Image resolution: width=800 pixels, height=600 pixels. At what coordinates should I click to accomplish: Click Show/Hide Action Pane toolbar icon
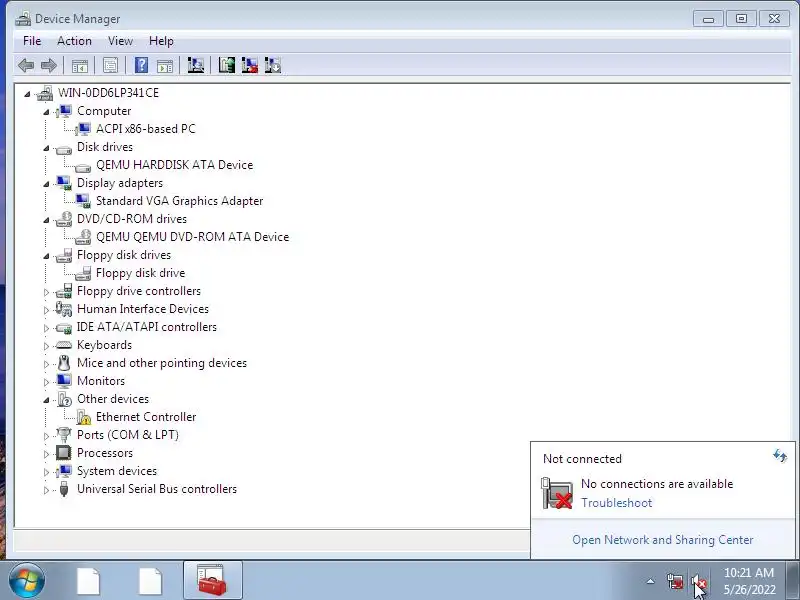pyautogui.click(x=165, y=65)
